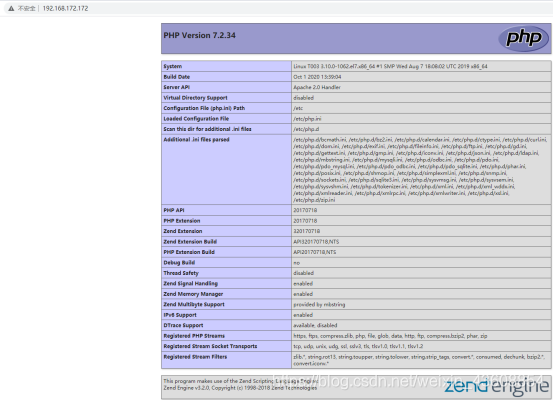This screenshot has height=400, width=554.
Task: Click the Zend Engine logo
Action: (x=496, y=387)
